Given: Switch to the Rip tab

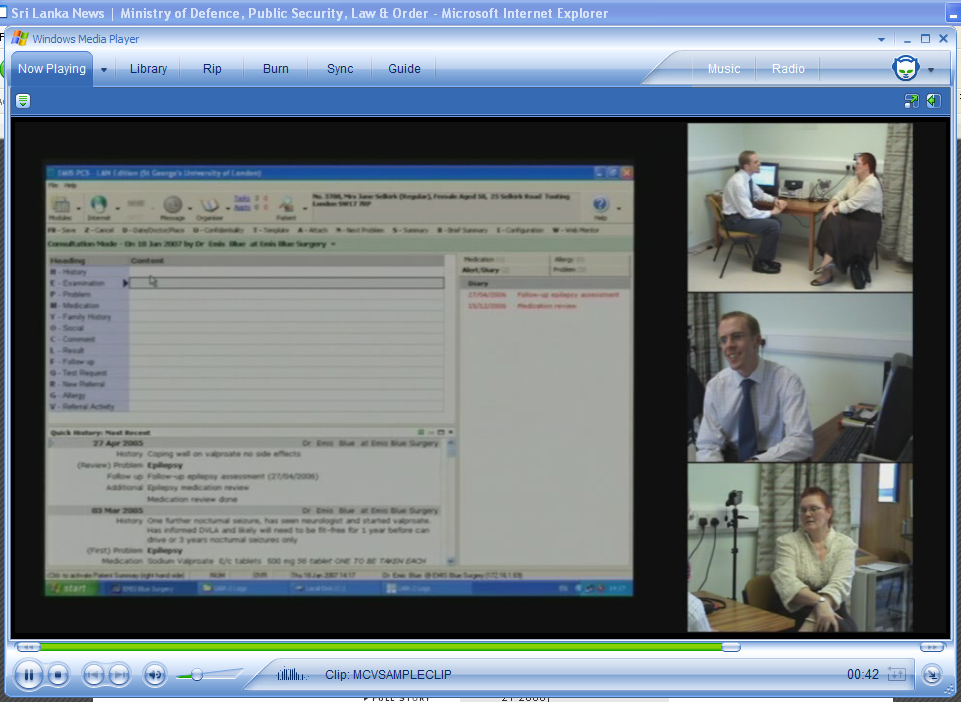Looking at the screenshot, I should tap(212, 69).
